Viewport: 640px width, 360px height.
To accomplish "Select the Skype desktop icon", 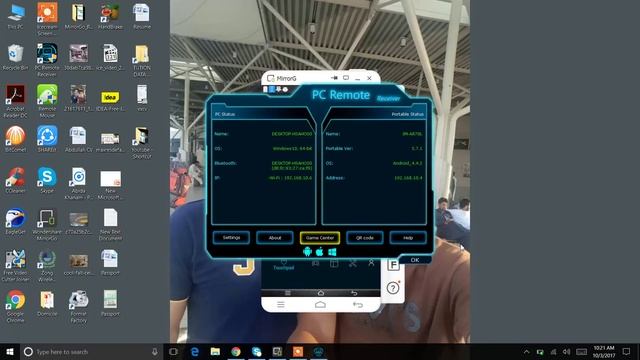I will tap(47, 180).
